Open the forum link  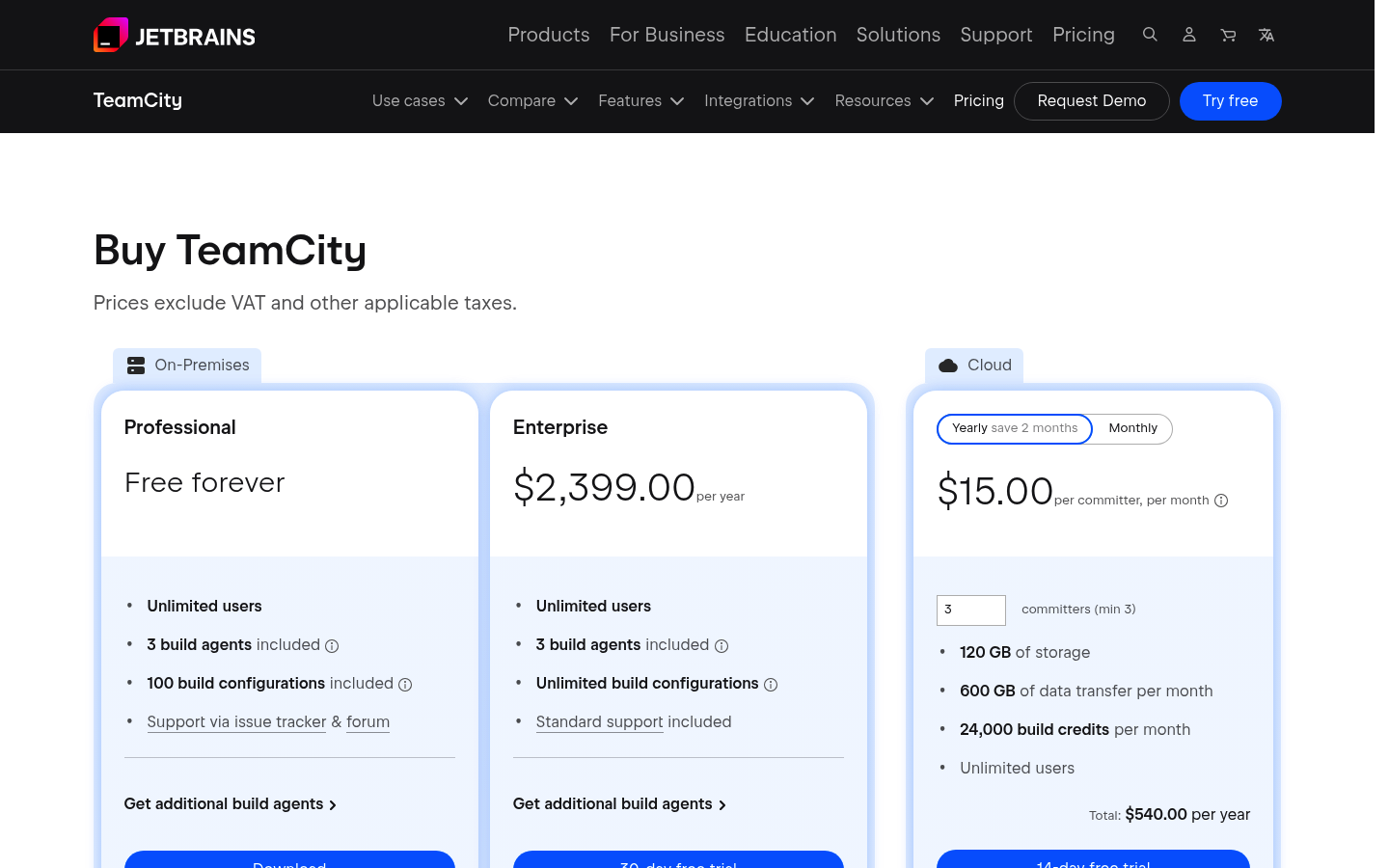368,722
